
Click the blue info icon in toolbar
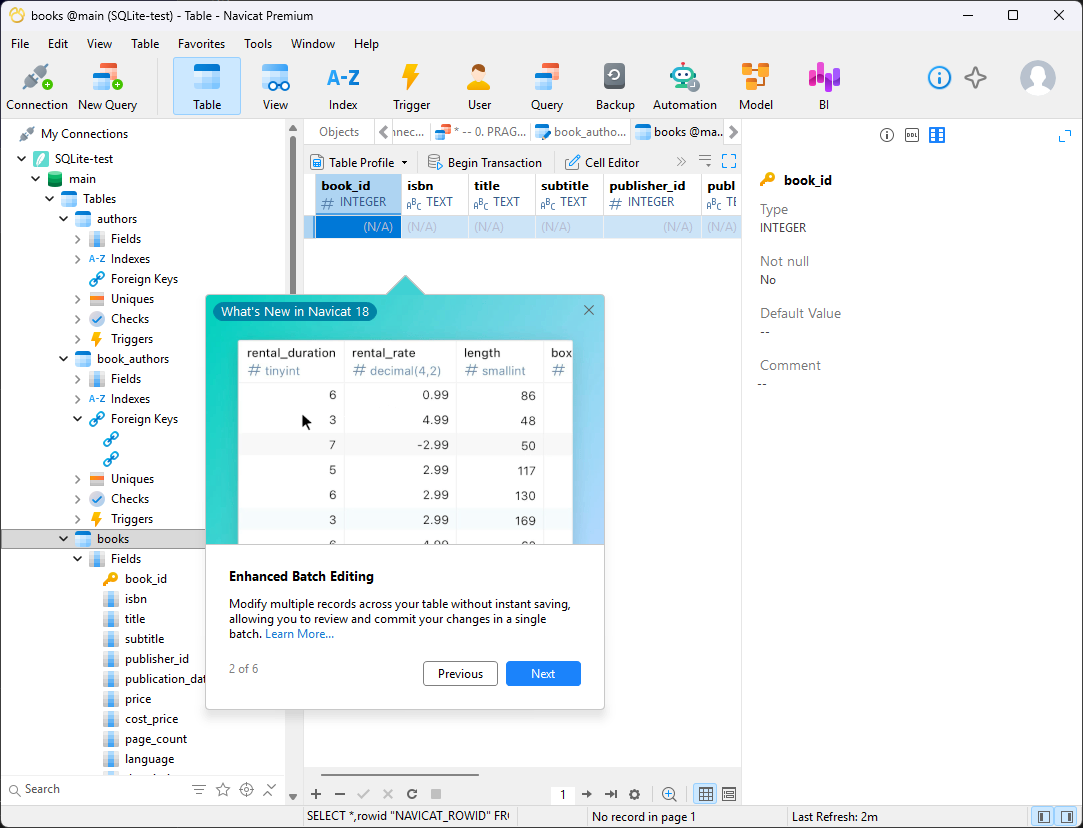pyautogui.click(x=939, y=77)
